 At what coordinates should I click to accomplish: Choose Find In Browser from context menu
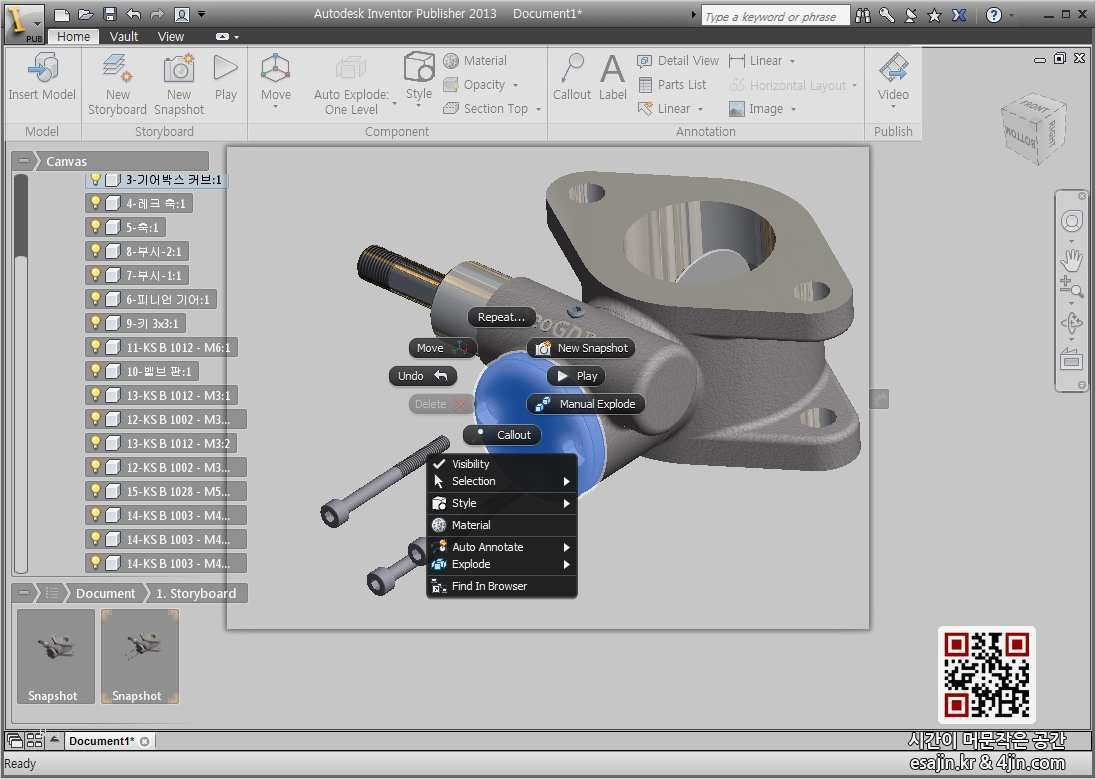click(x=489, y=586)
